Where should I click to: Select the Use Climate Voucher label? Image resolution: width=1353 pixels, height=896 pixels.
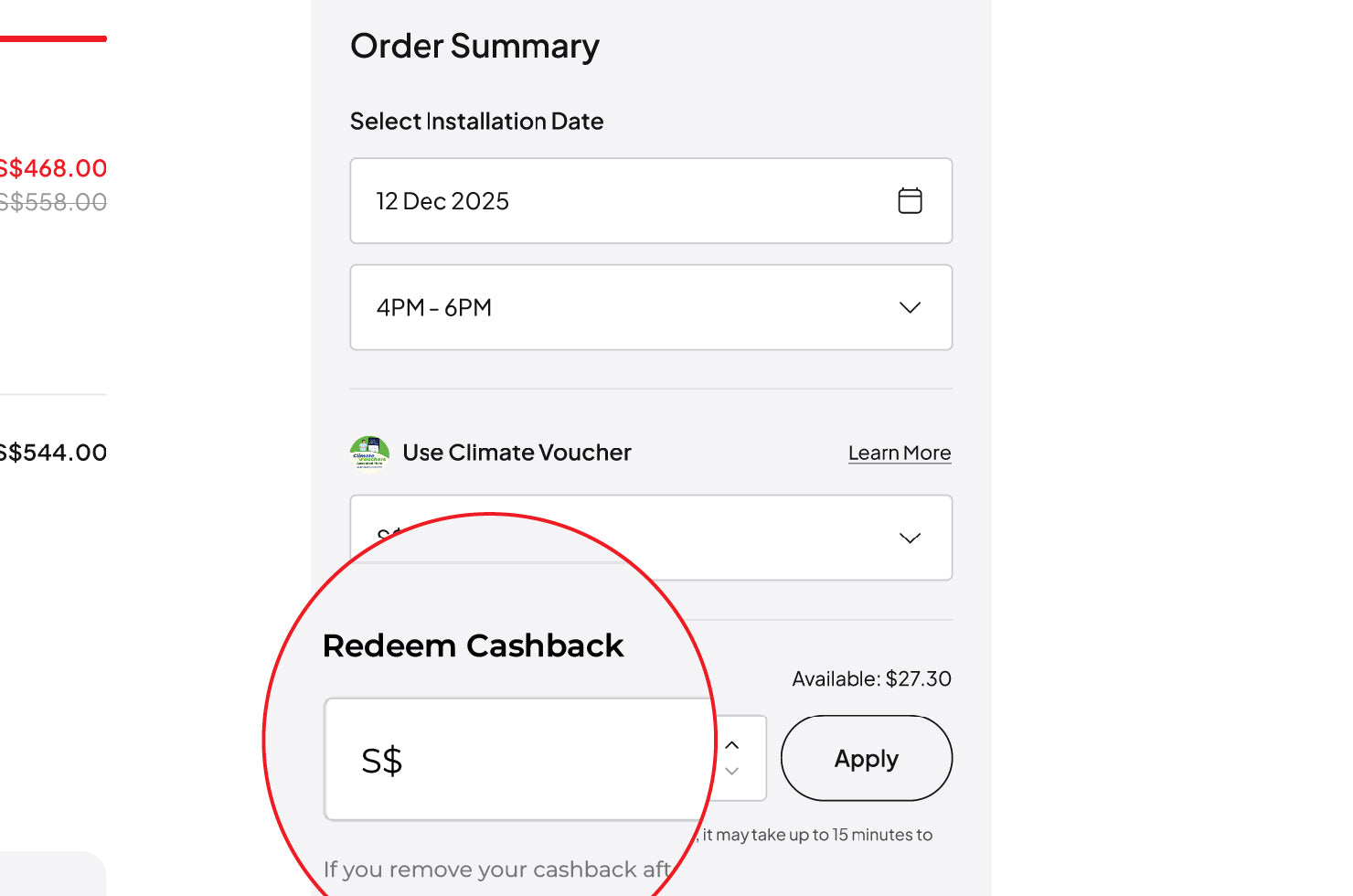click(517, 452)
